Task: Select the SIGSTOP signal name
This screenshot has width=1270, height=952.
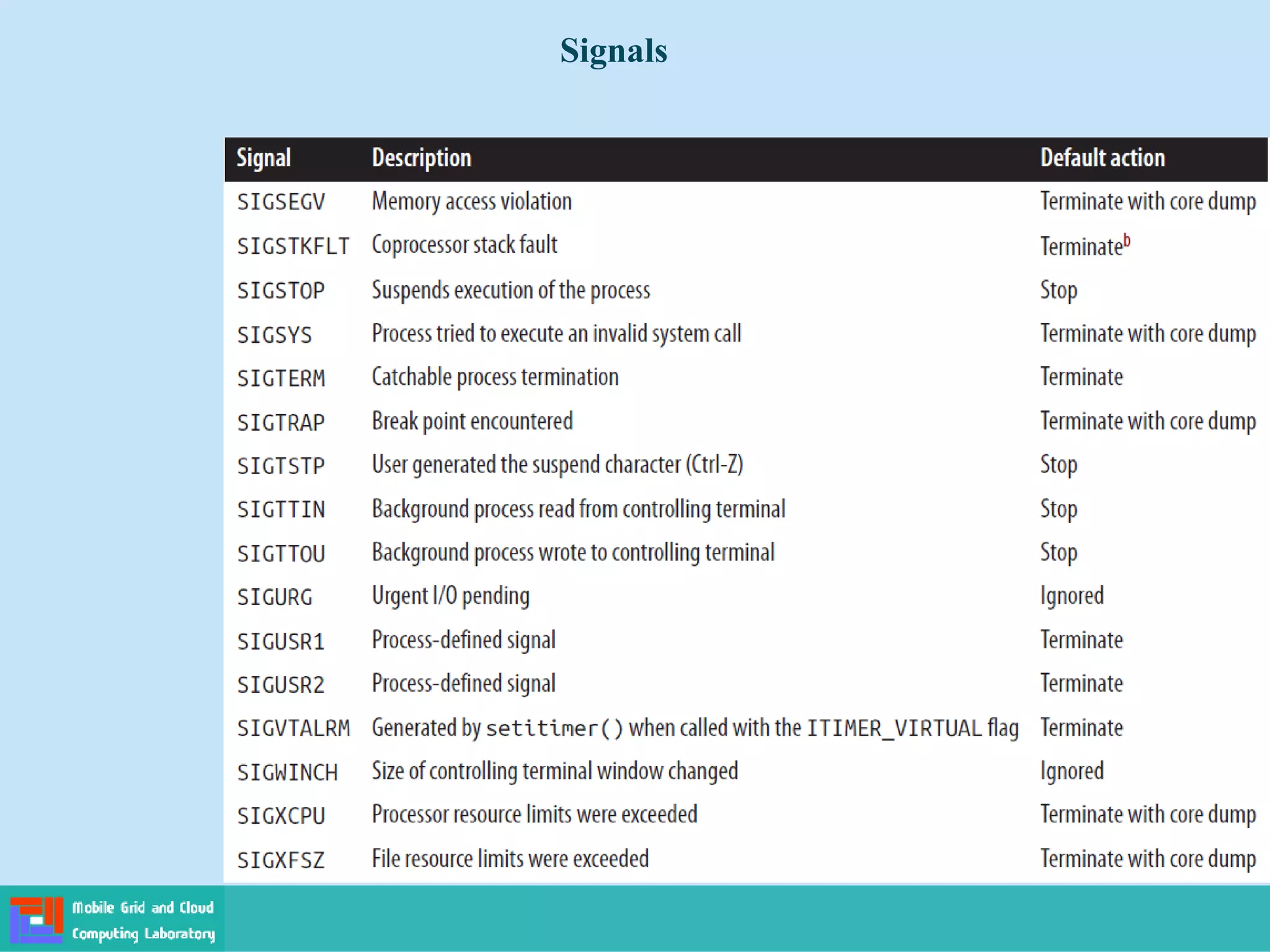Action: (x=281, y=290)
